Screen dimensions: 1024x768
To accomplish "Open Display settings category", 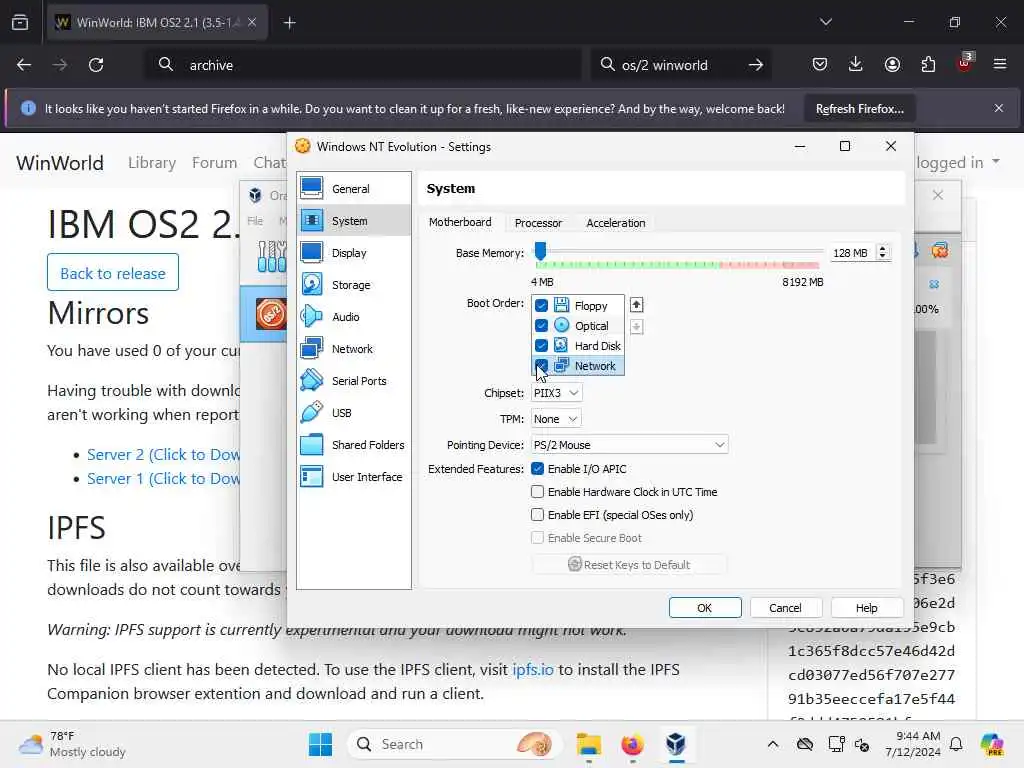I will [x=354, y=253].
